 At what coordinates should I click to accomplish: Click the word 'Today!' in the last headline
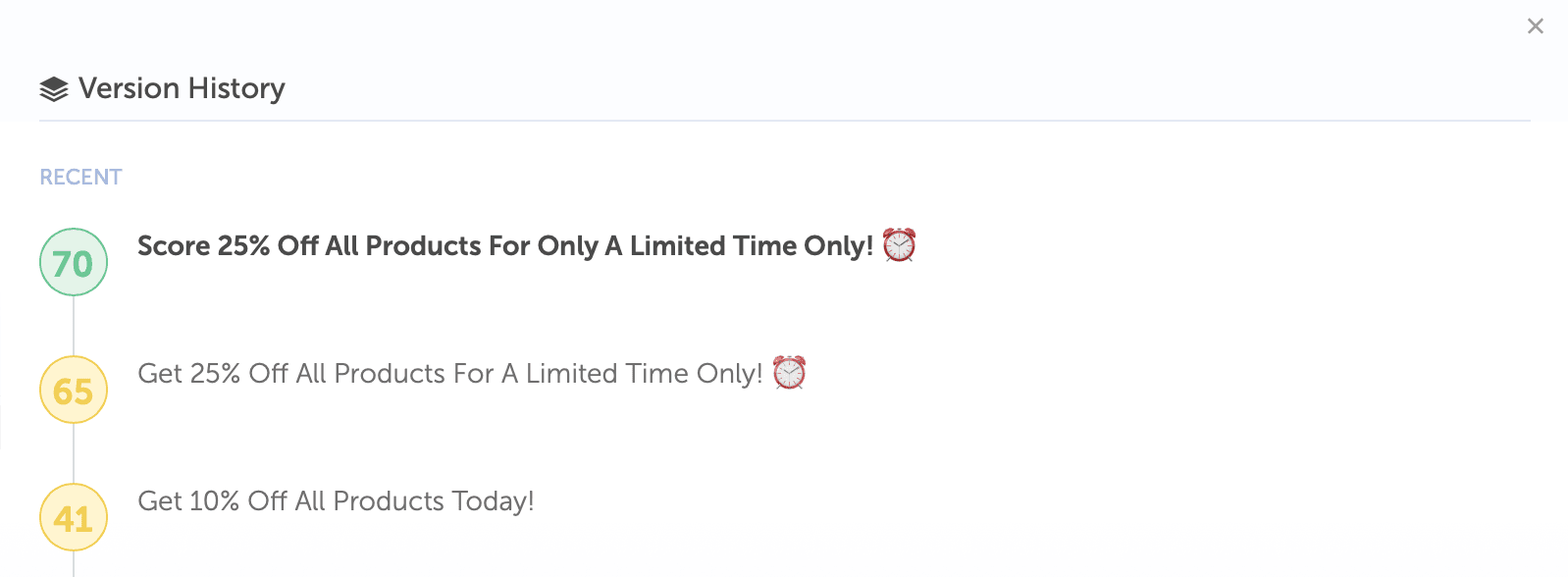494,501
